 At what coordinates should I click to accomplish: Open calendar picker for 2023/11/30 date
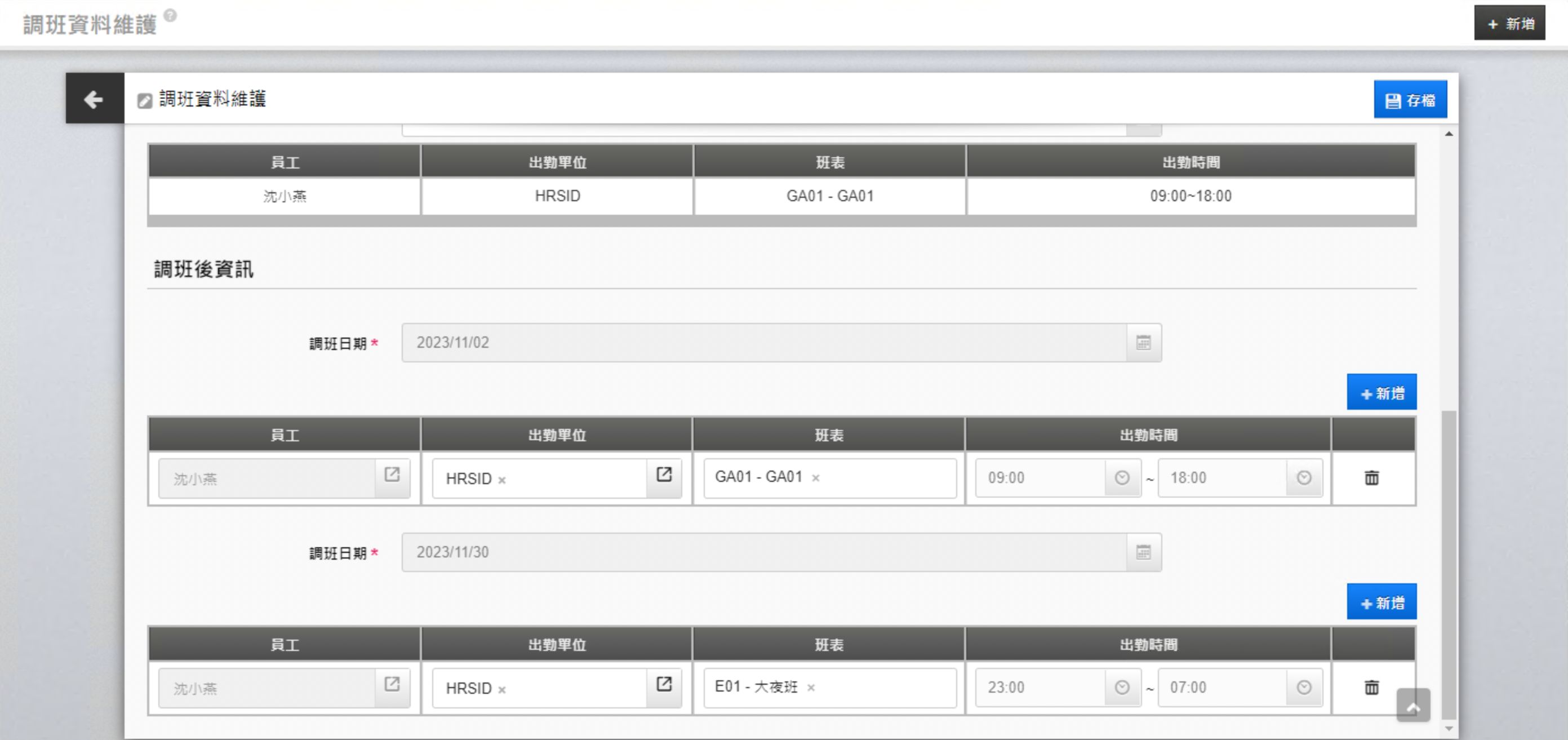pyautogui.click(x=1143, y=552)
